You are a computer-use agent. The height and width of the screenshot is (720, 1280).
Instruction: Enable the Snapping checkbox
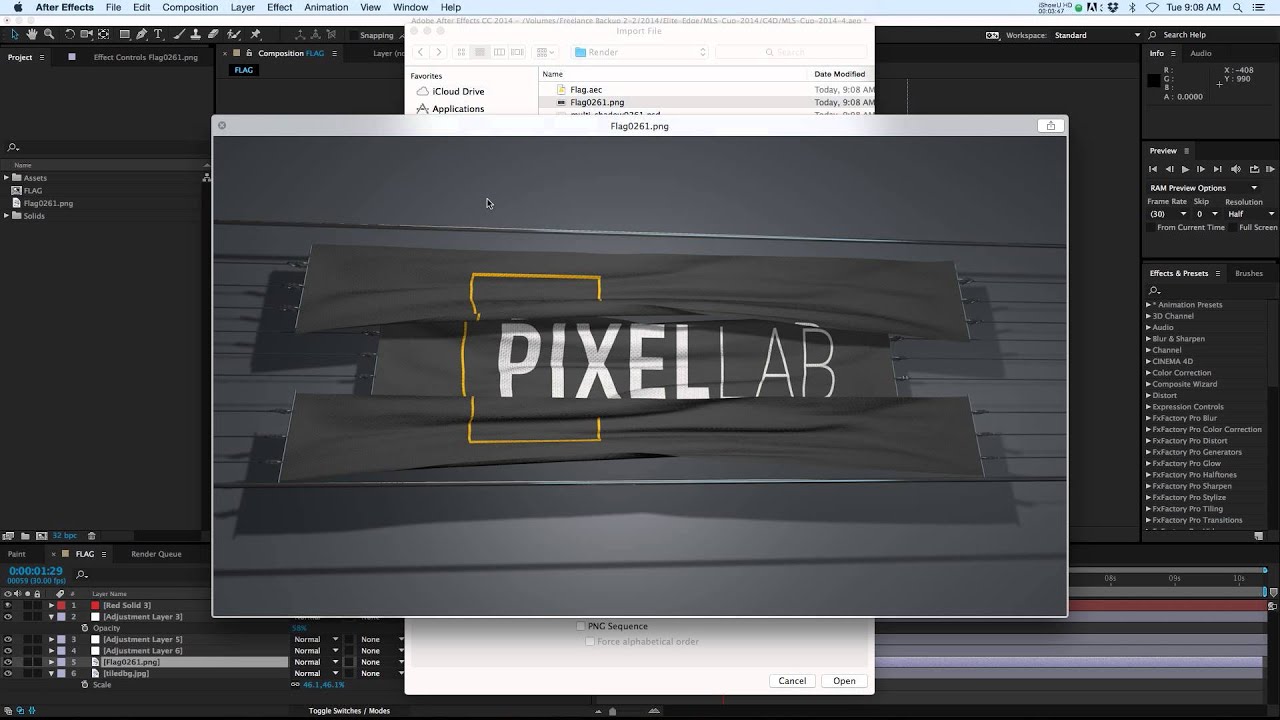point(351,35)
